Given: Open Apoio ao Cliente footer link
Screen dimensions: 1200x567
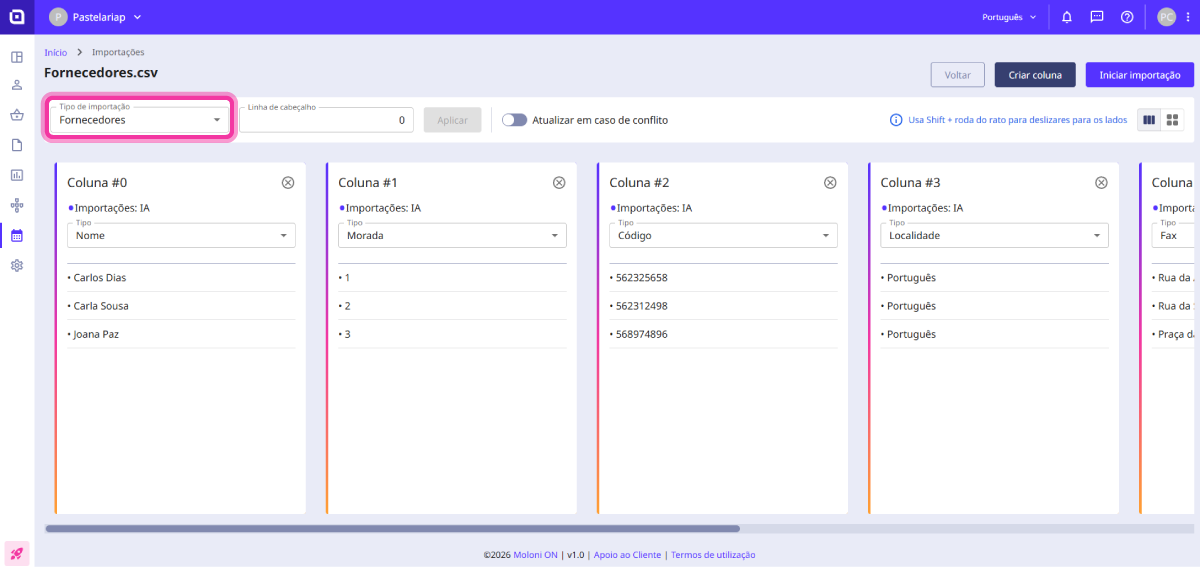Looking at the screenshot, I should (x=628, y=554).
